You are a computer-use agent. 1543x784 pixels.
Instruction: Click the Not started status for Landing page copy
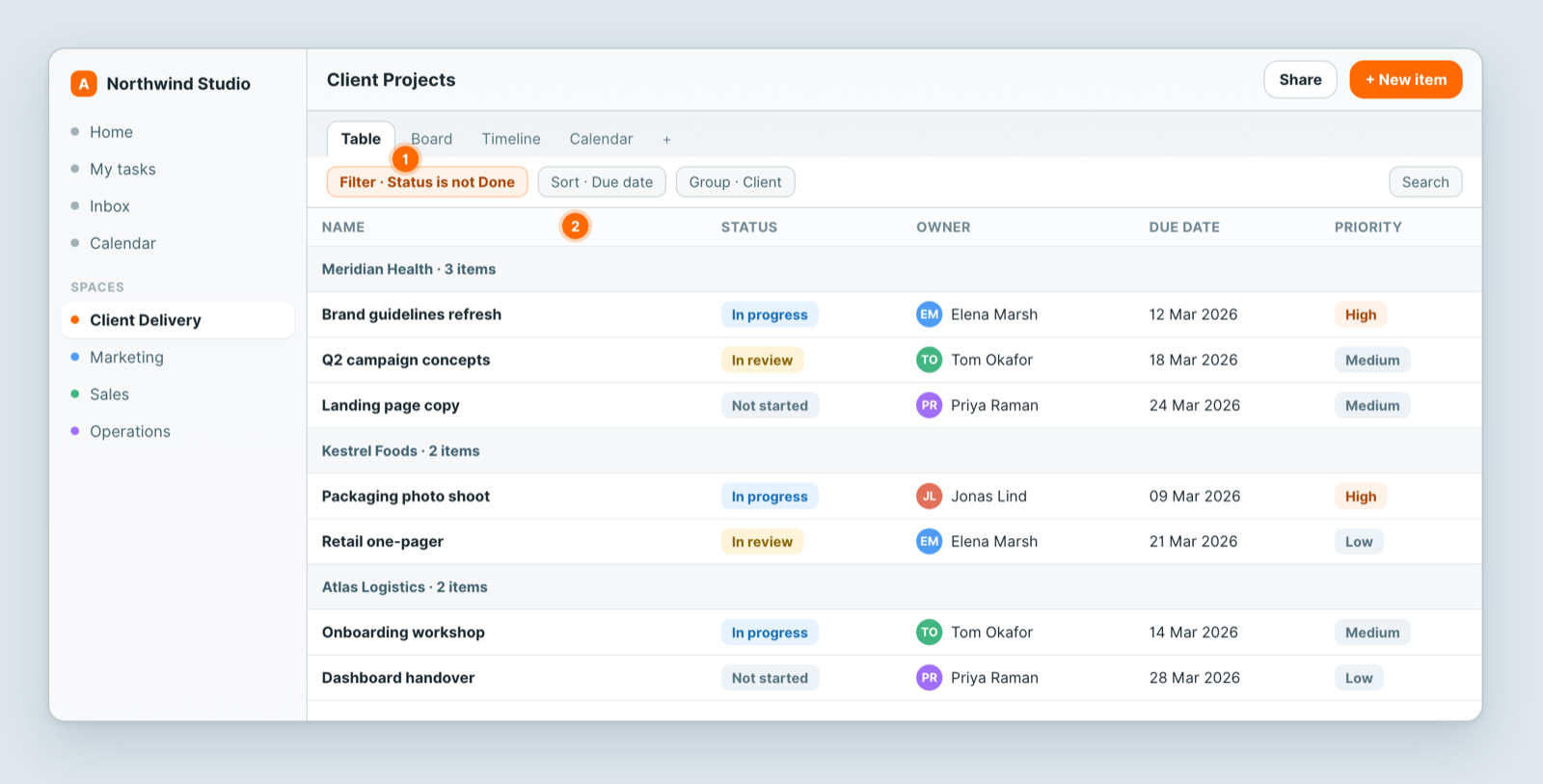point(770,406)
